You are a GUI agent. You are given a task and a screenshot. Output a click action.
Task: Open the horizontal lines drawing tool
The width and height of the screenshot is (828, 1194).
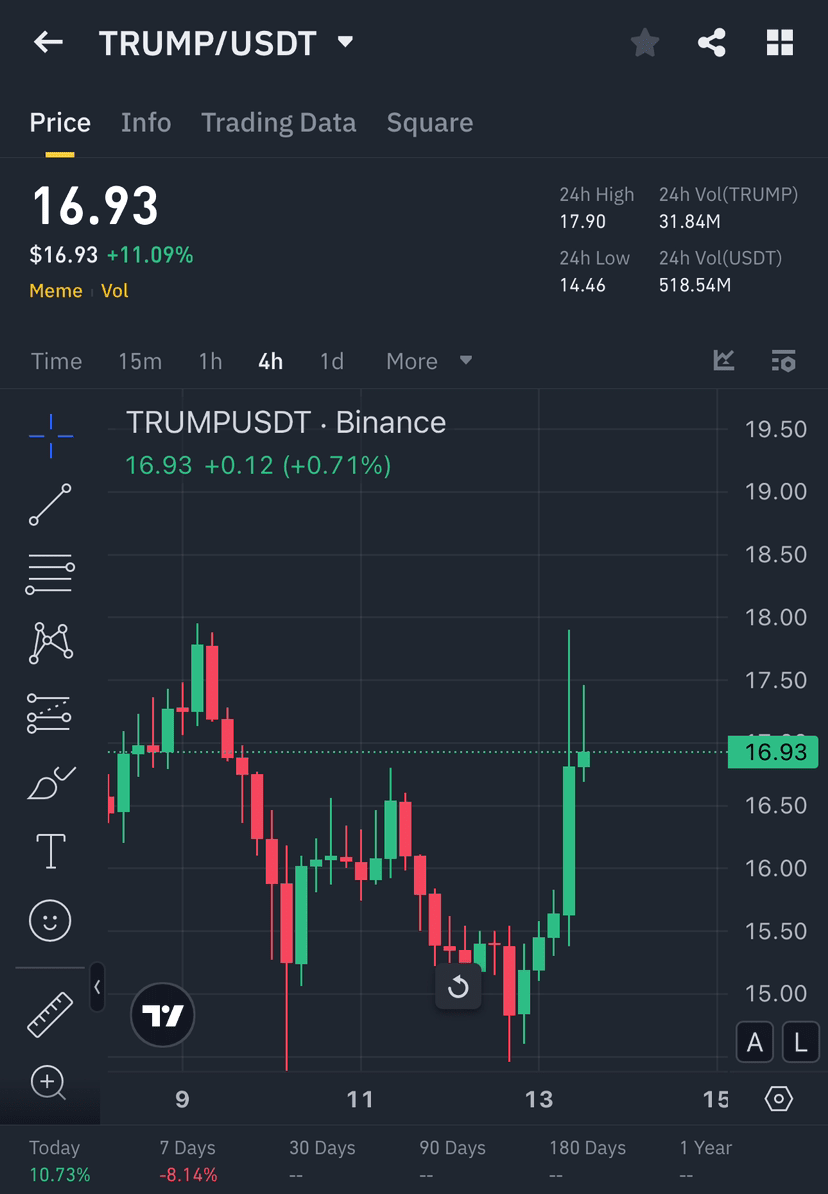48,573
